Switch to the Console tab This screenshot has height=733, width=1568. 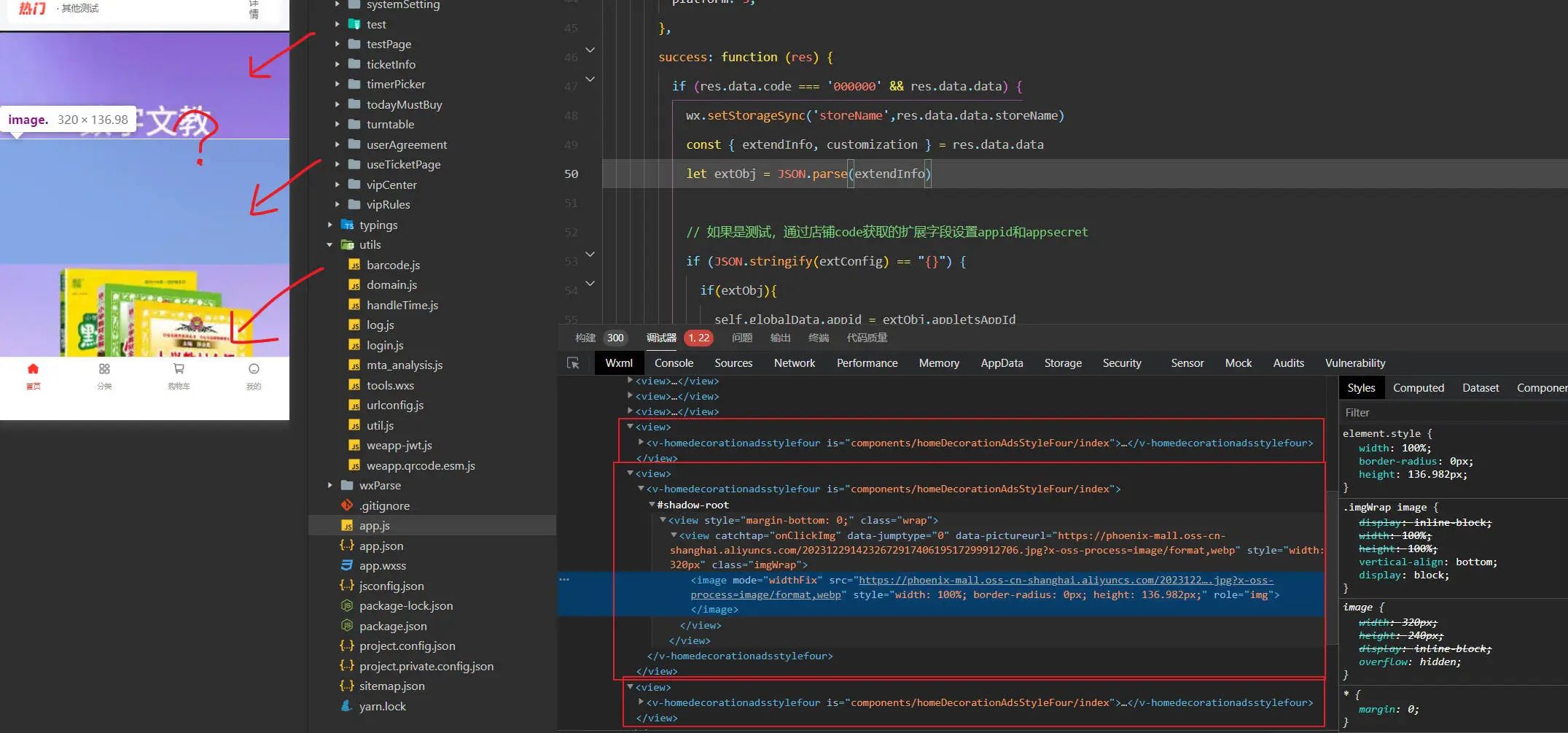[674, 363]
